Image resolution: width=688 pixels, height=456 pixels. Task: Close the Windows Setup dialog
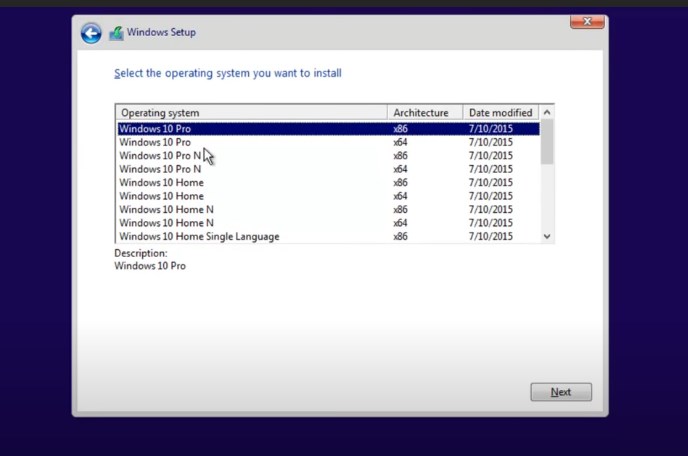[587, 22]
